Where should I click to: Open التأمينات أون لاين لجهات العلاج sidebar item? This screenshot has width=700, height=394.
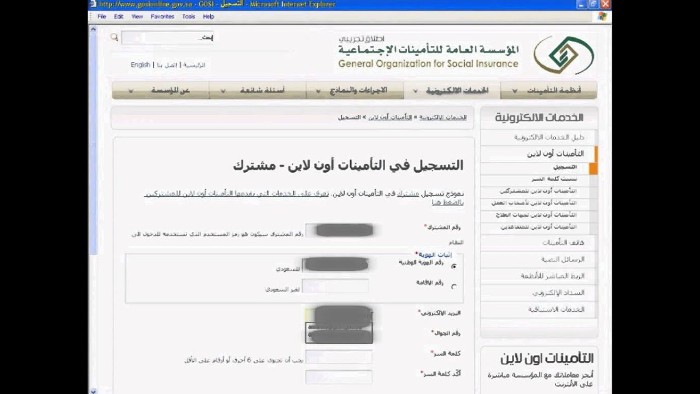536,215
